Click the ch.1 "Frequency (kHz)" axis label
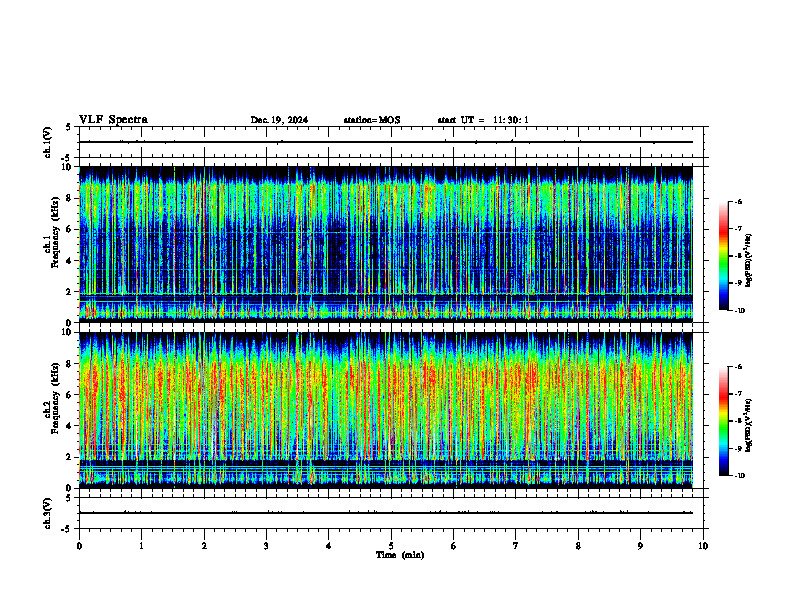The width and height of the screenshot is (792, 612). point(53,232)
